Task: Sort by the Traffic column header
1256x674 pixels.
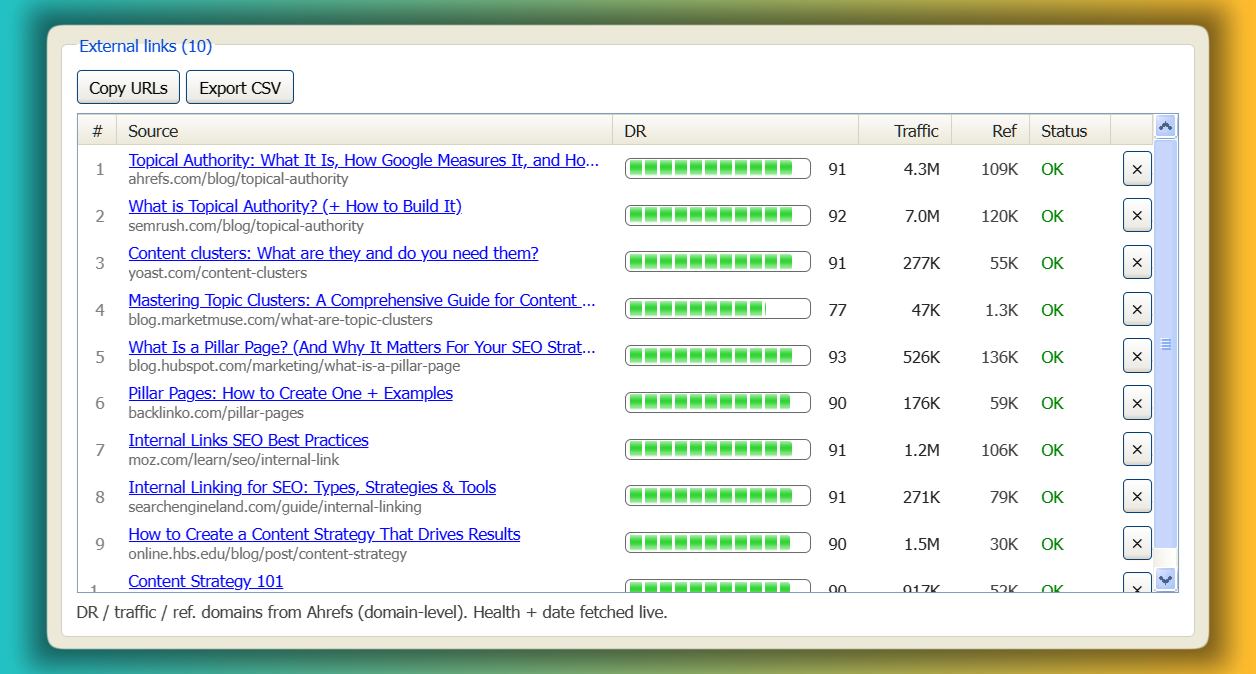Action: (x=905, y=130)
